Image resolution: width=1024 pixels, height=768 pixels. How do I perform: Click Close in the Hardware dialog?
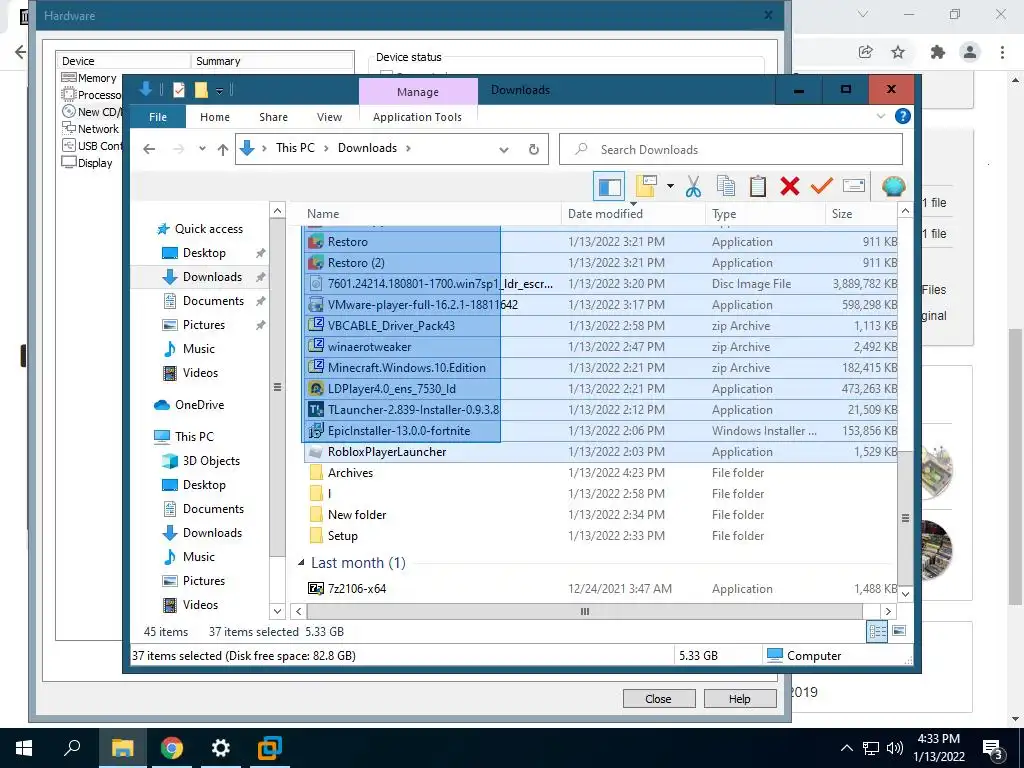(x=658, y=699)
